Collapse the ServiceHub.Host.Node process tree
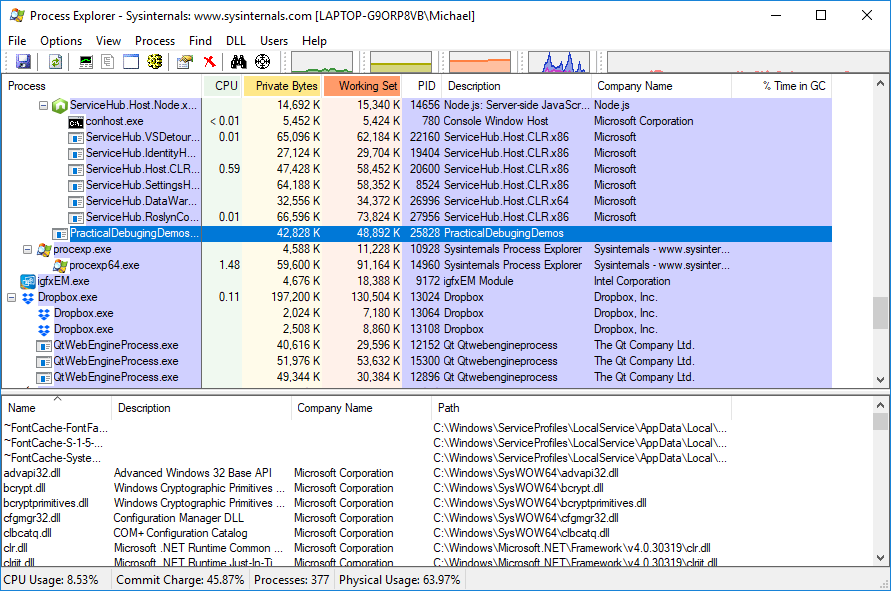This screenshot has height=591, width=891. pos(43,105)
